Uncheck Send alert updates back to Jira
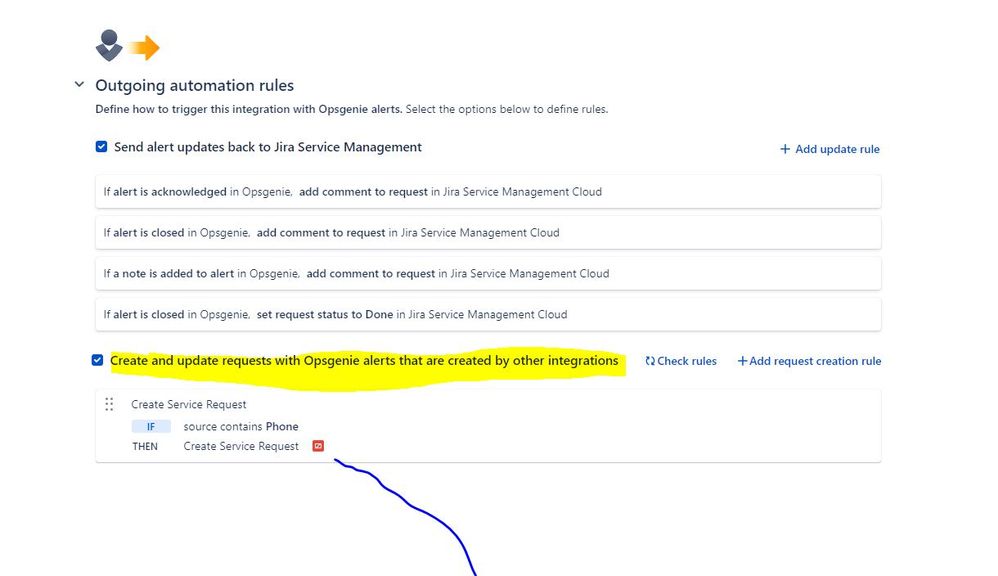The width and height of the screenshot is (998, 576). click(x=101, y=147)
